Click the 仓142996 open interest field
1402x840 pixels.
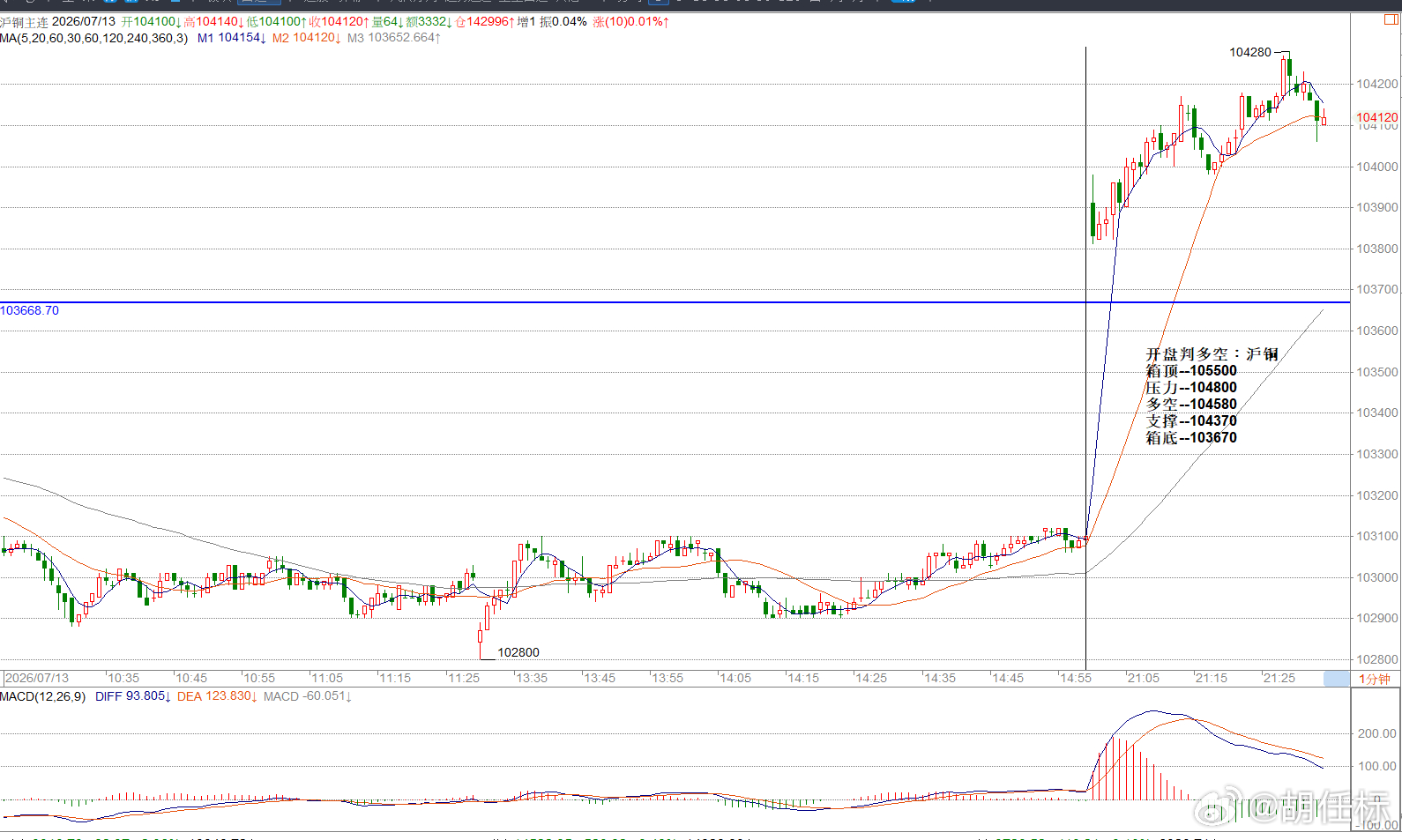pyautogui.click(x=485, y=21)
